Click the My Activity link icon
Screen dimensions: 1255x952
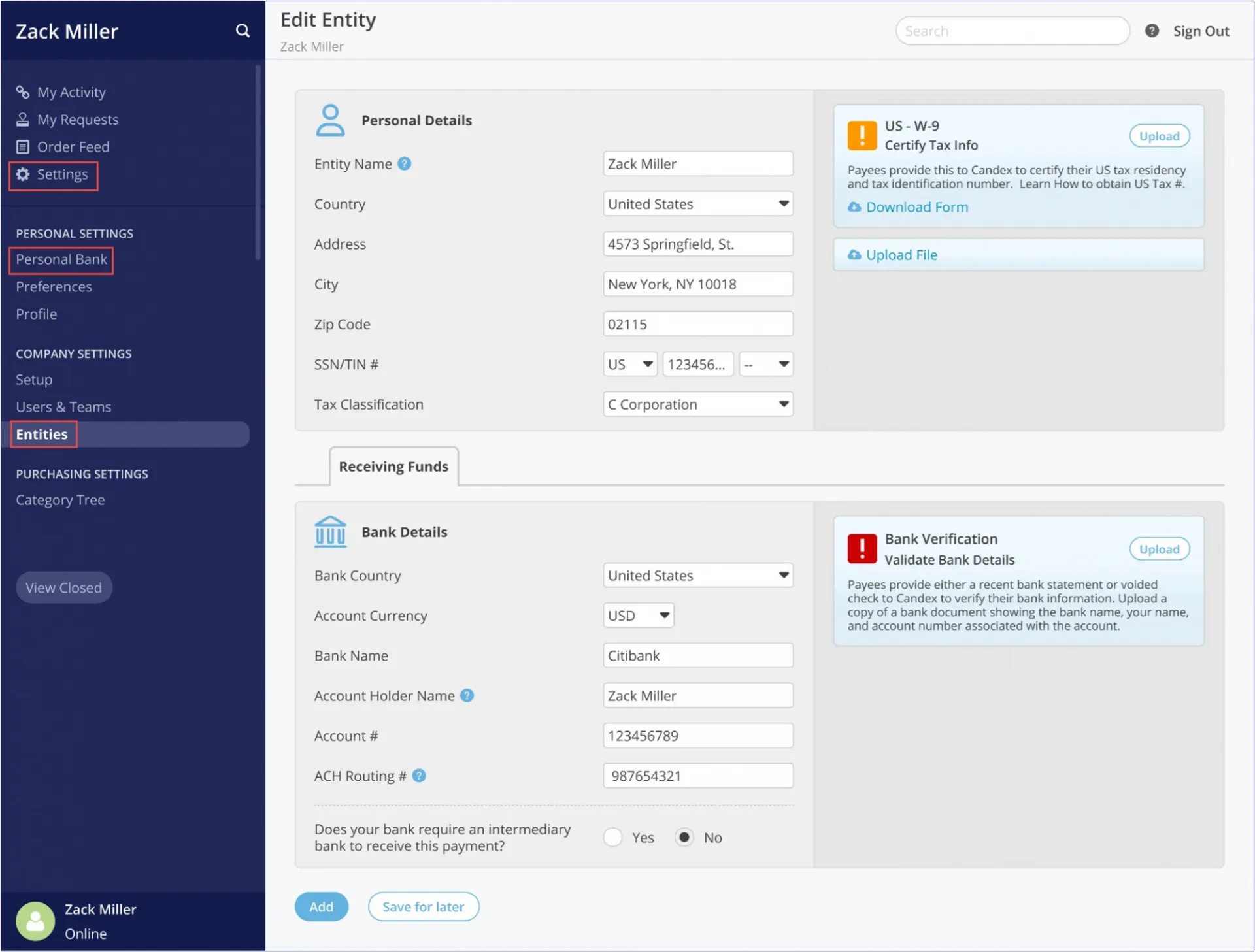pos(23,92)
